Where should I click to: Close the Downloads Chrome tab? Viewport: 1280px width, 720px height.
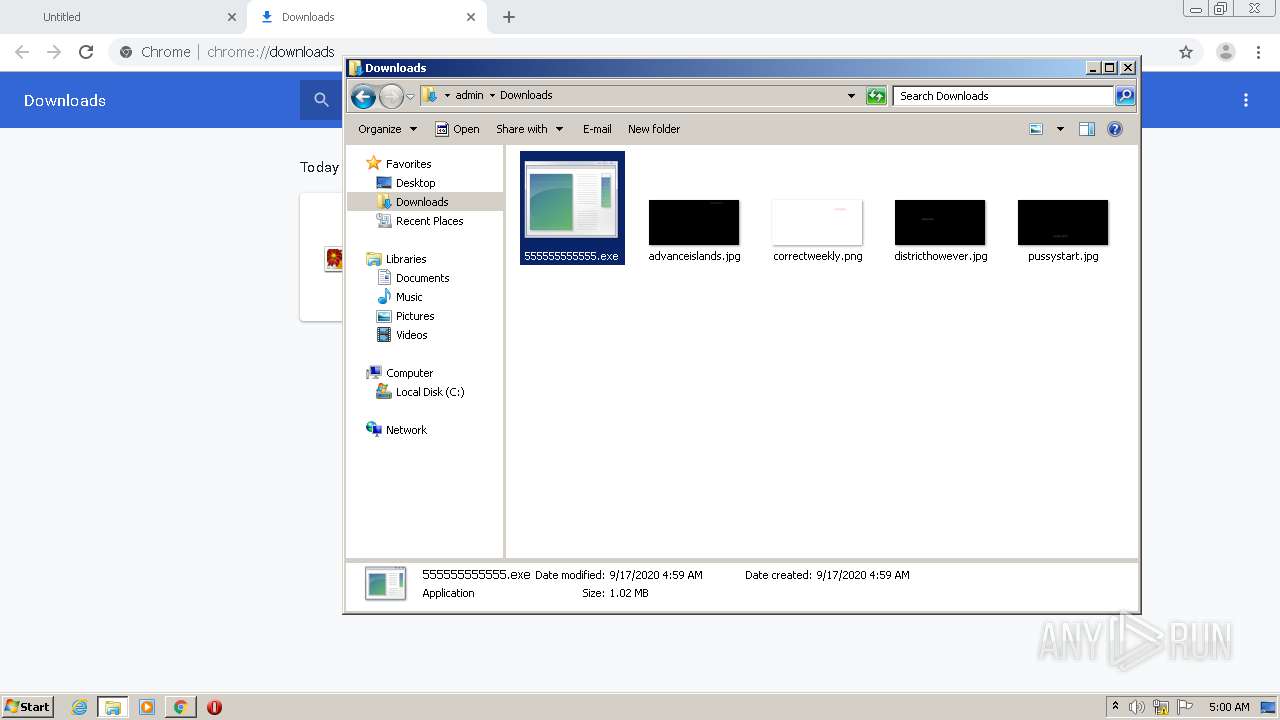471,17
